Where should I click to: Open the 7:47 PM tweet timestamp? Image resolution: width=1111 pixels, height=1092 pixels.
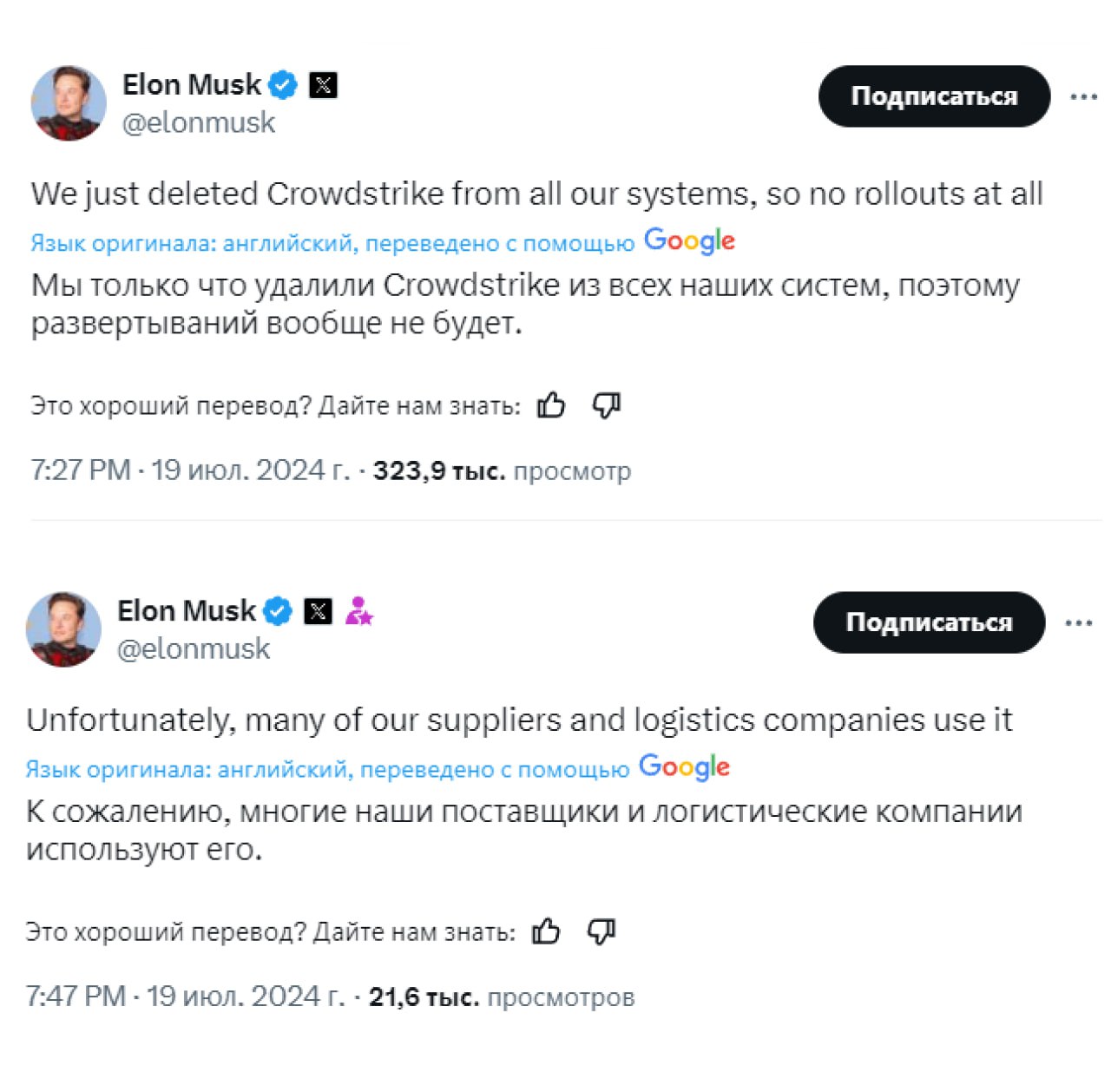184,997
